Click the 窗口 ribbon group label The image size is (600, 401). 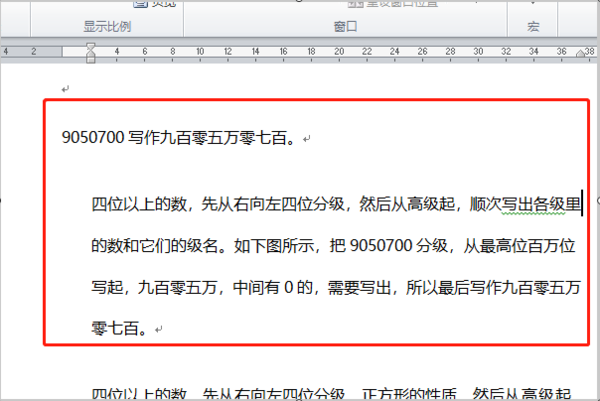click(345, 26)
